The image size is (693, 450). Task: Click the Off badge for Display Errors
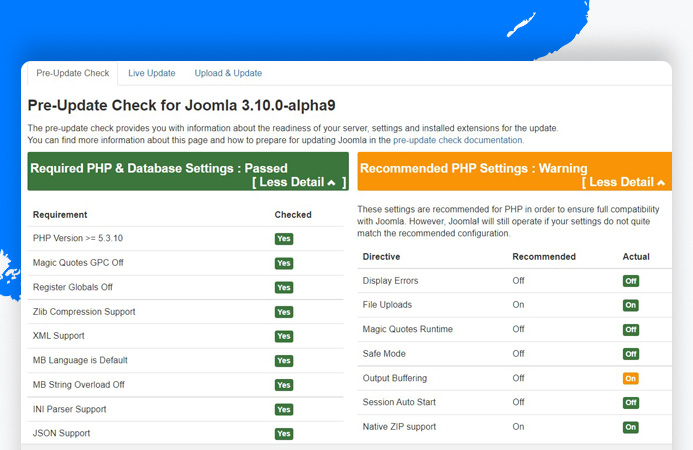[631, 281]
